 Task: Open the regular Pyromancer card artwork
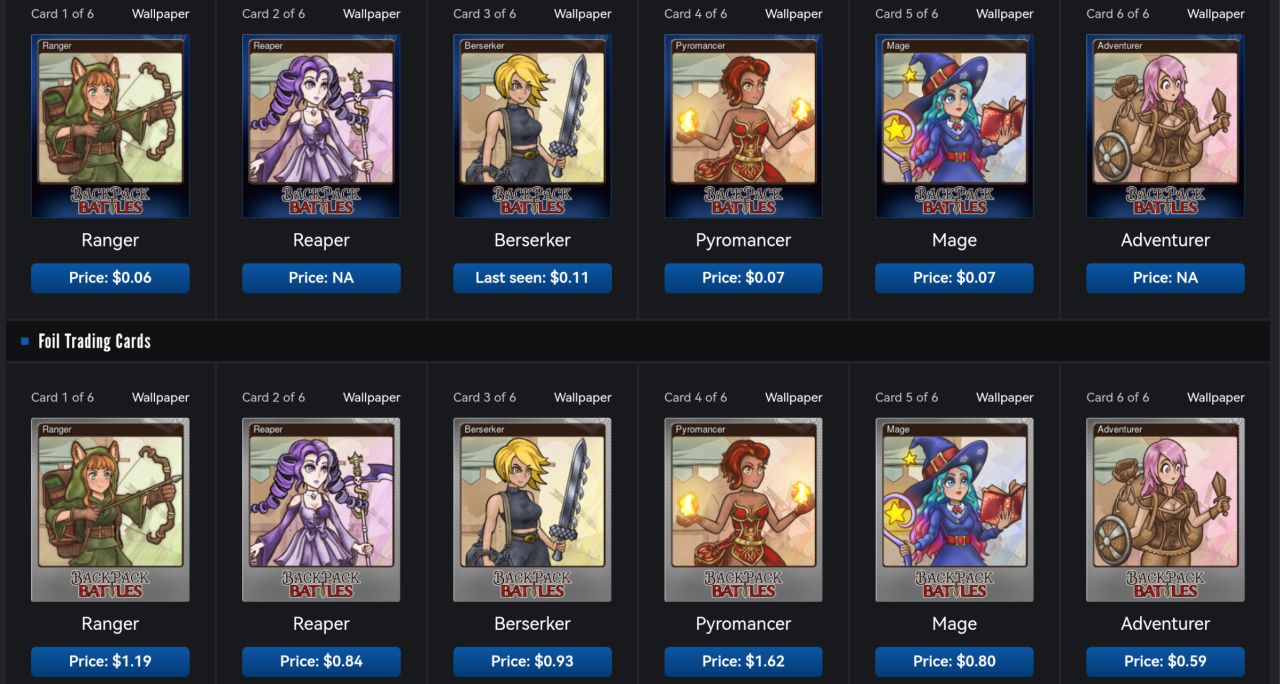click(x=743, y=126)
